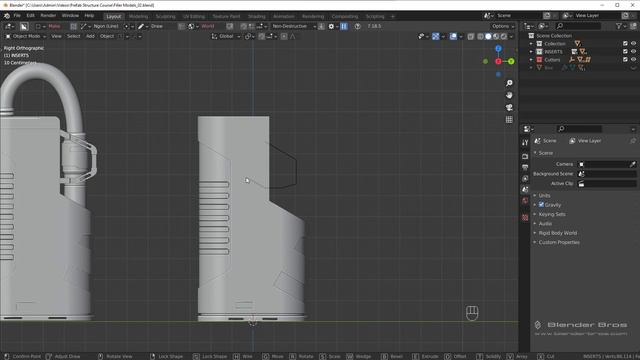
Task: Click the blue Z axis gizmo
Action: [498, 49]
